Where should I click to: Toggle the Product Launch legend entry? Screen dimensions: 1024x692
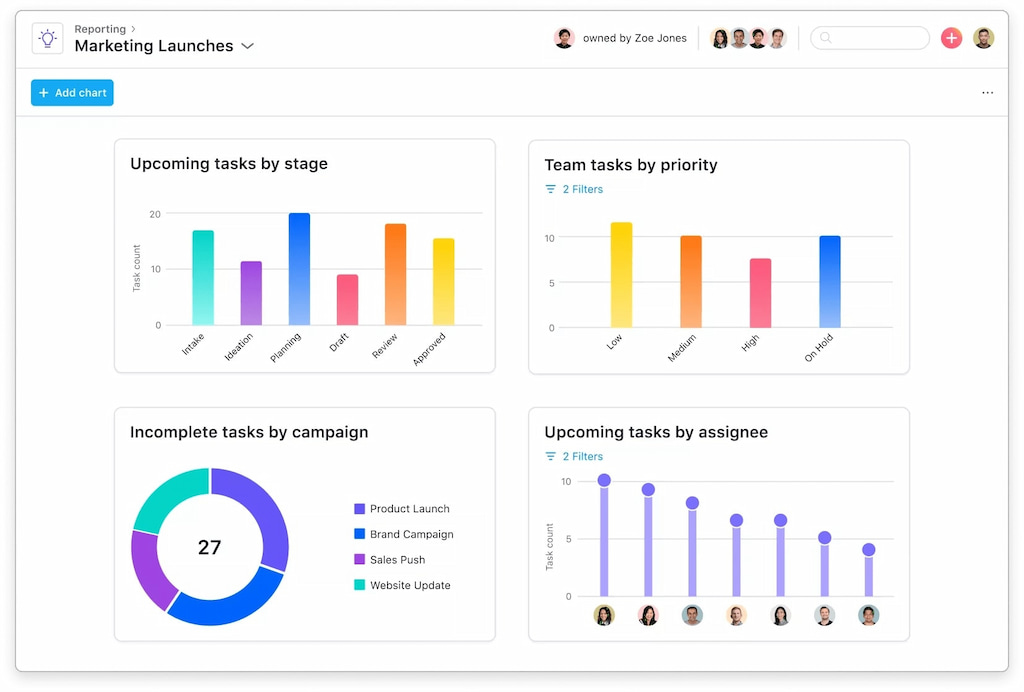401,508
